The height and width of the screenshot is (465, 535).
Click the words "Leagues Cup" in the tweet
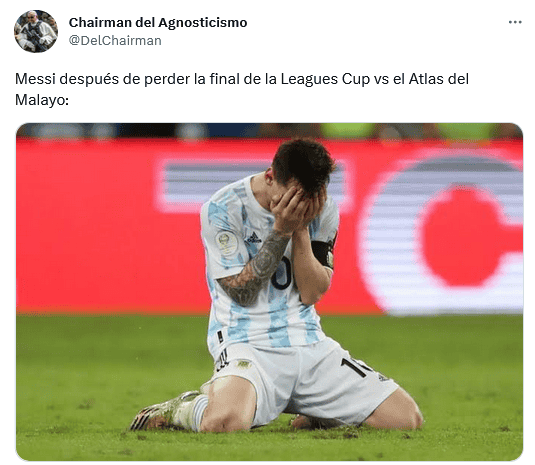(x=325, y=79)
